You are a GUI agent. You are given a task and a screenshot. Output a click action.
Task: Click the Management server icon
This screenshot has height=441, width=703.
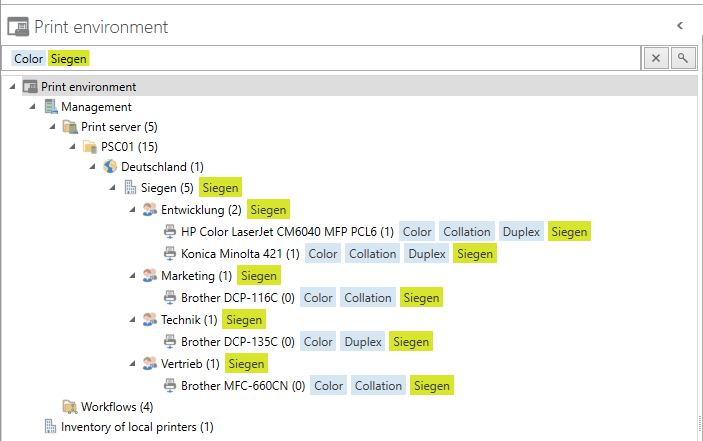pos(50,106)
